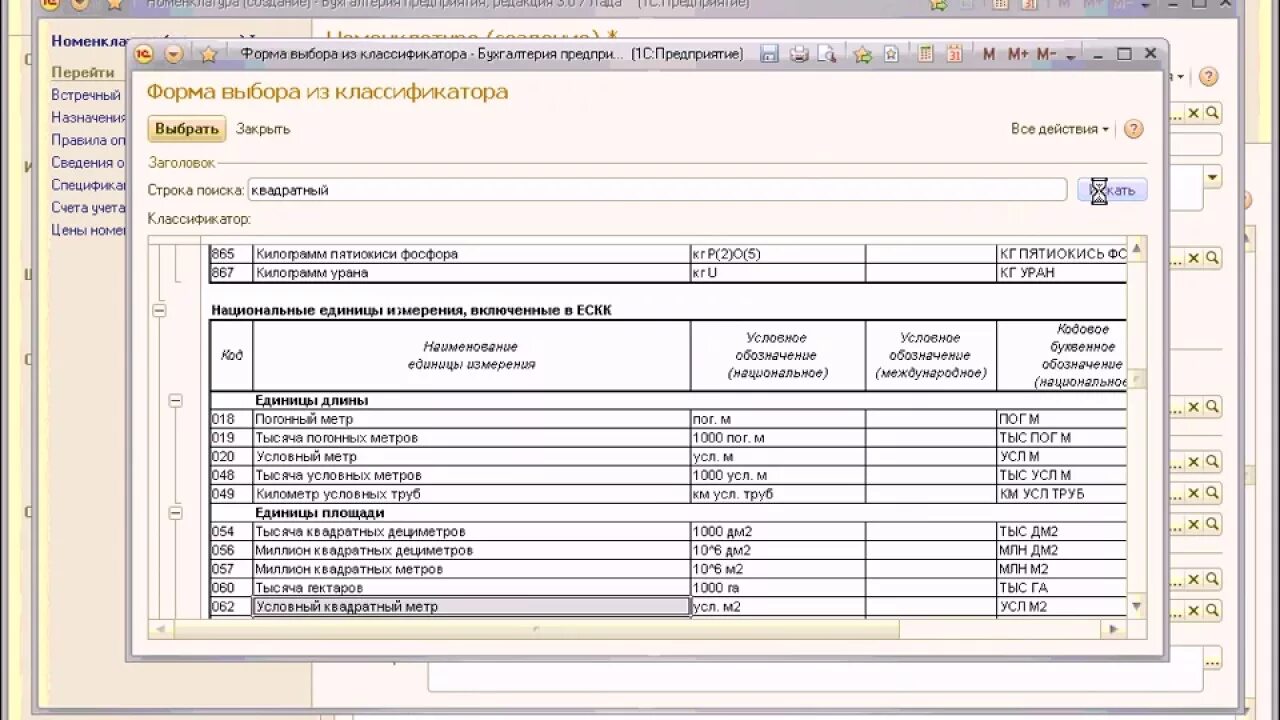This screenshot has width=1280, height=720.
Task: Select row Миллион квадратных метров
Action: (x=668, y=569)
